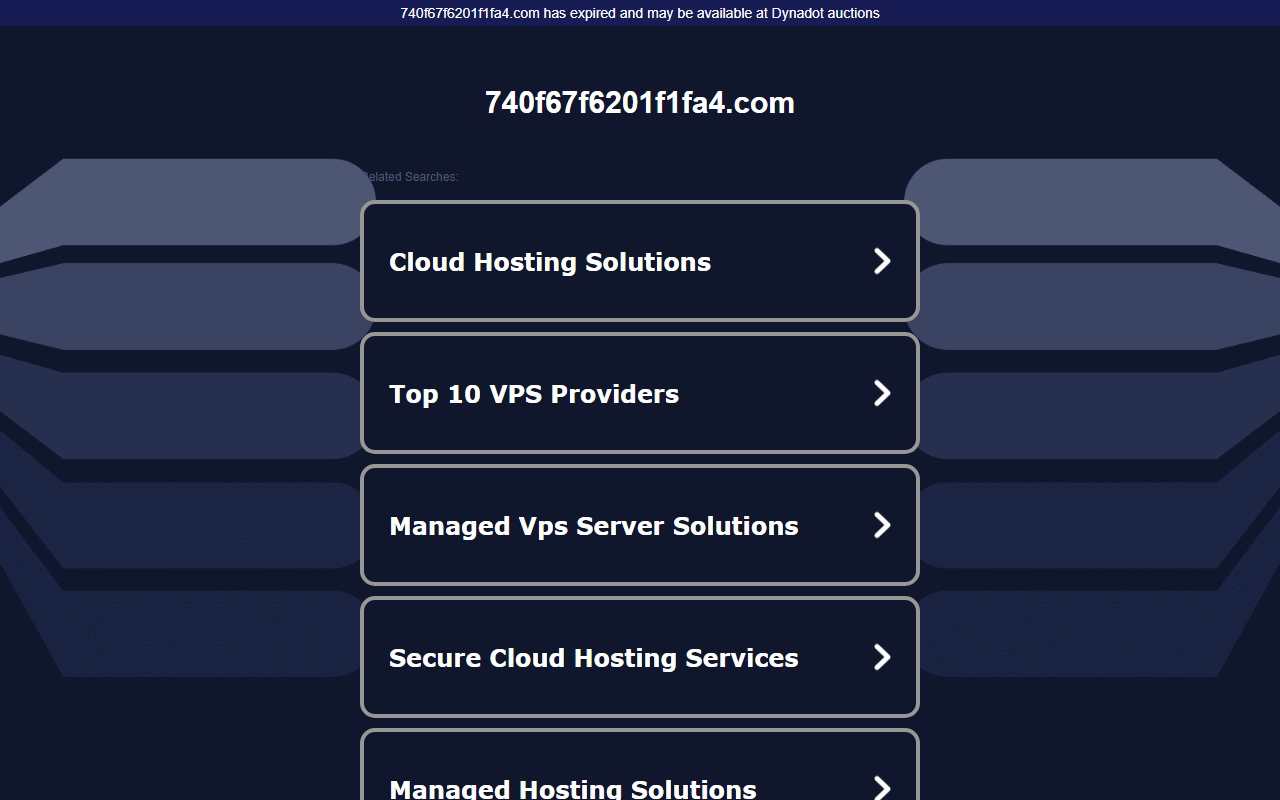Viewport: 1280px width, 800px height.
Task: Click the expired domain Dynadot auctions banner
Action: [x=640, y=13]
